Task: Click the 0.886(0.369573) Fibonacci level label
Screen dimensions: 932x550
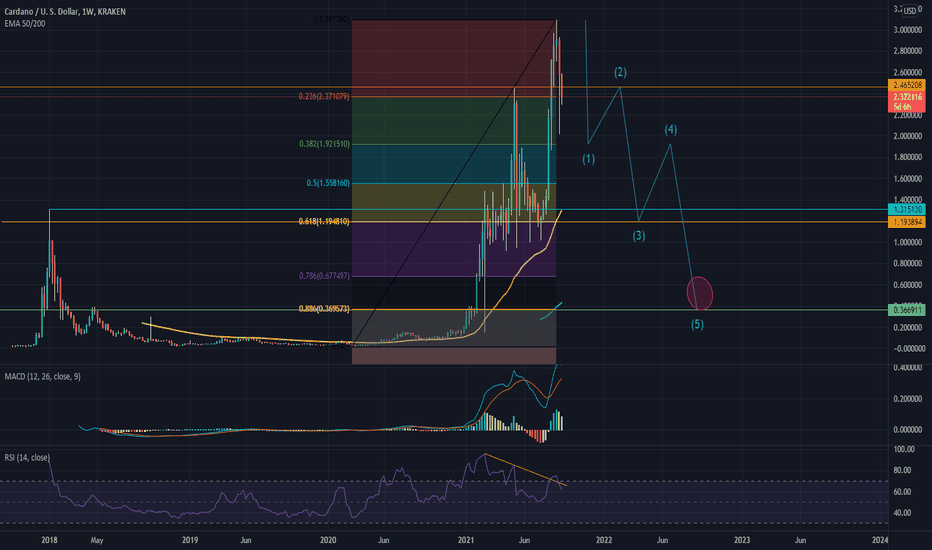Action: (x=324, y=309)
